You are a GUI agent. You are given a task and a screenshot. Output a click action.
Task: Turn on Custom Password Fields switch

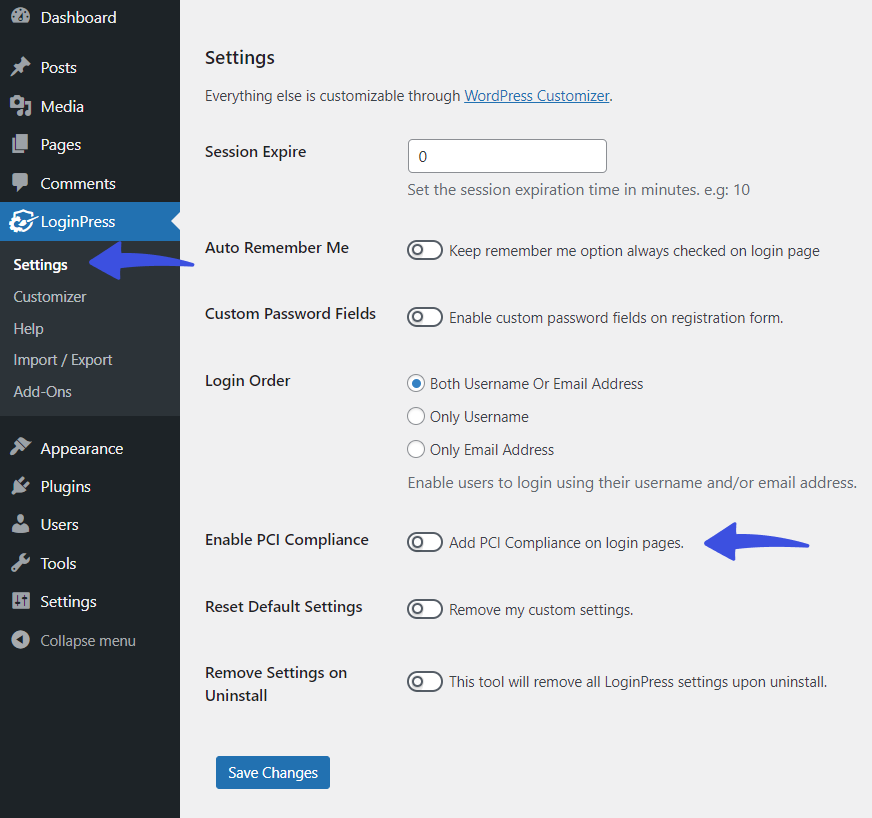pos(424,317)
